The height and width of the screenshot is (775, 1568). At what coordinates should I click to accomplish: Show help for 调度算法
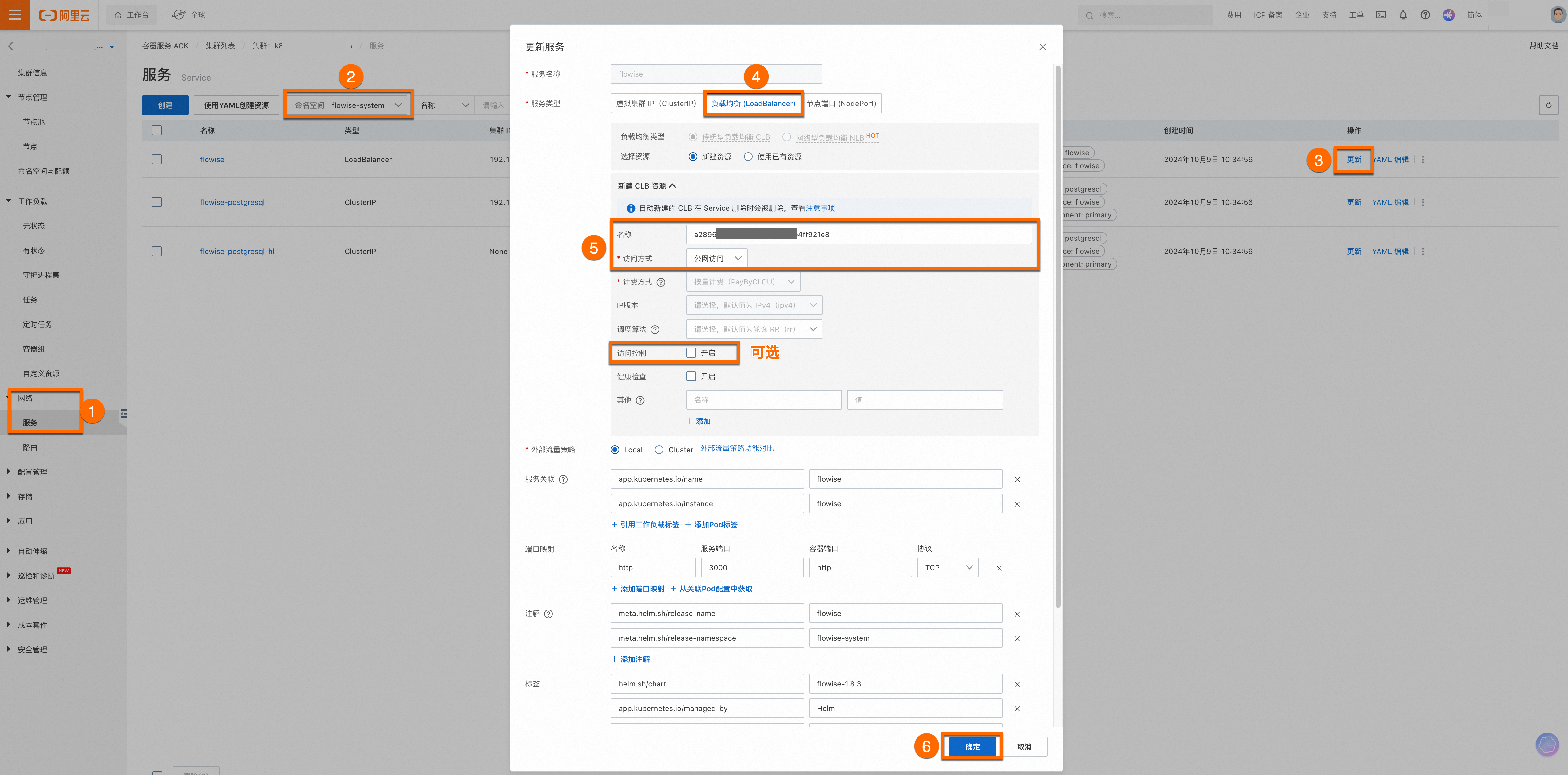tap(654, 329)
